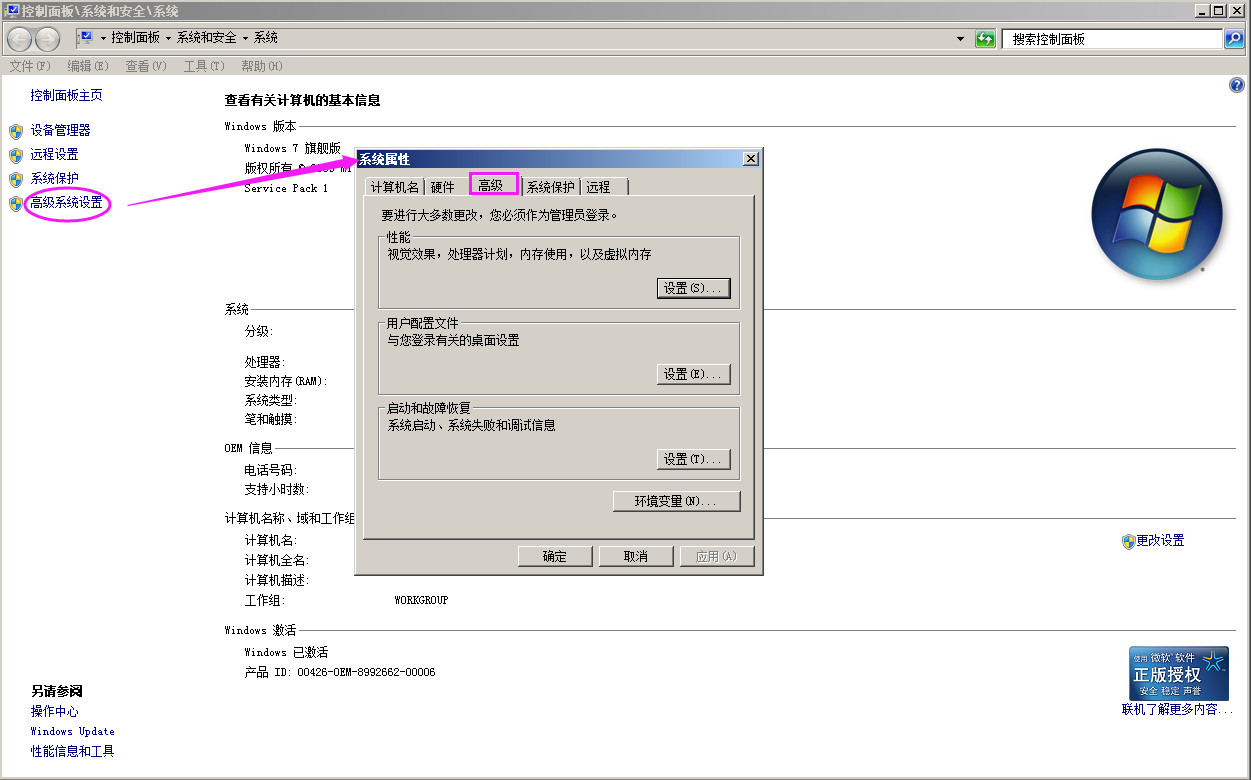Open 性能信息和工具 link
The height and width of the screenshot is (780, 1251).
72,751
